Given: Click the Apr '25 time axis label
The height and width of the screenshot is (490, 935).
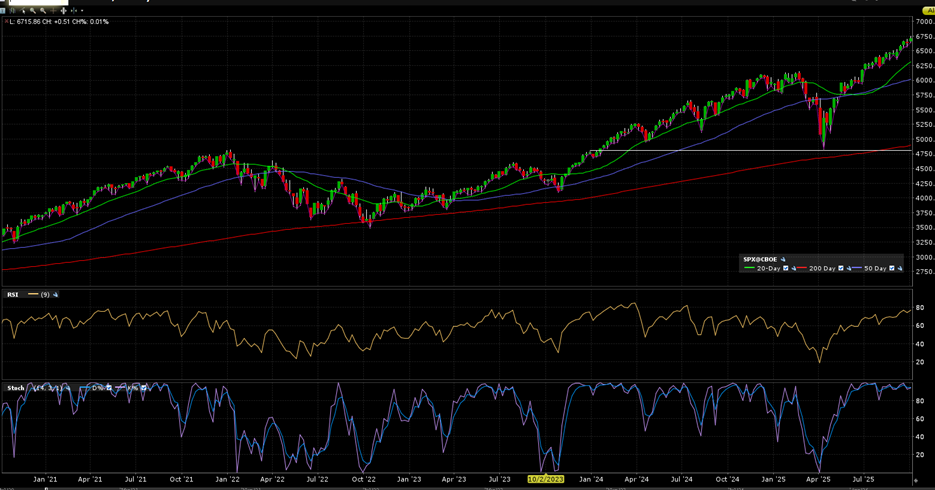Looking at the screenshot, I should (818, 479).
